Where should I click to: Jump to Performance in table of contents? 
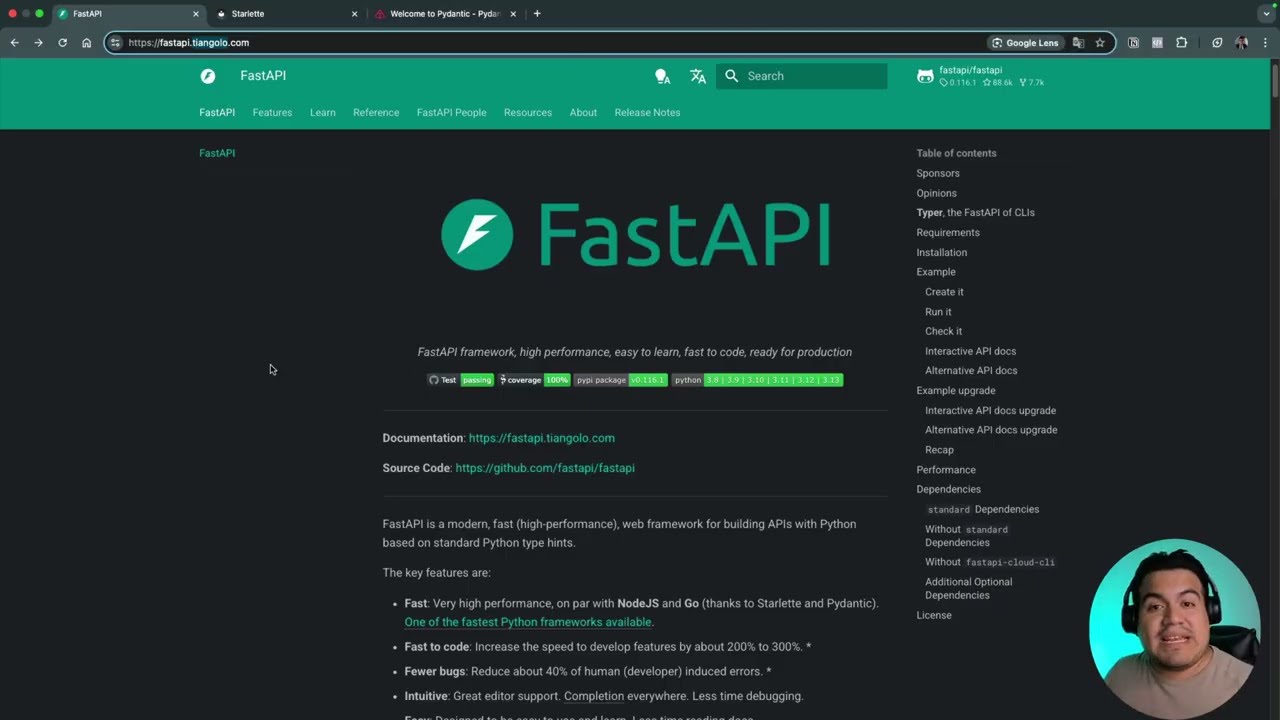coord(946,470)
